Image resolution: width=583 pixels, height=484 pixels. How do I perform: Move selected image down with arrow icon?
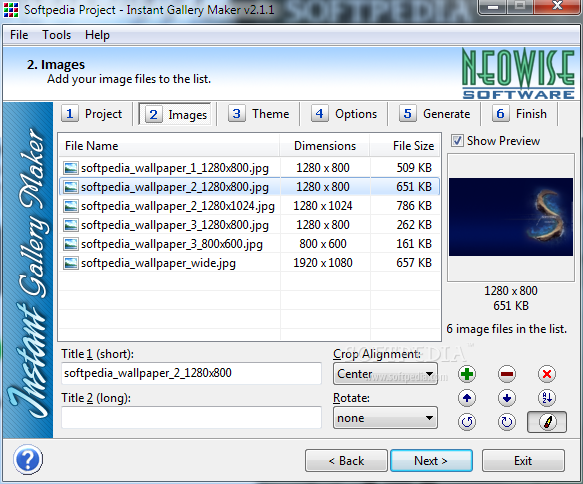pos(507,398)
